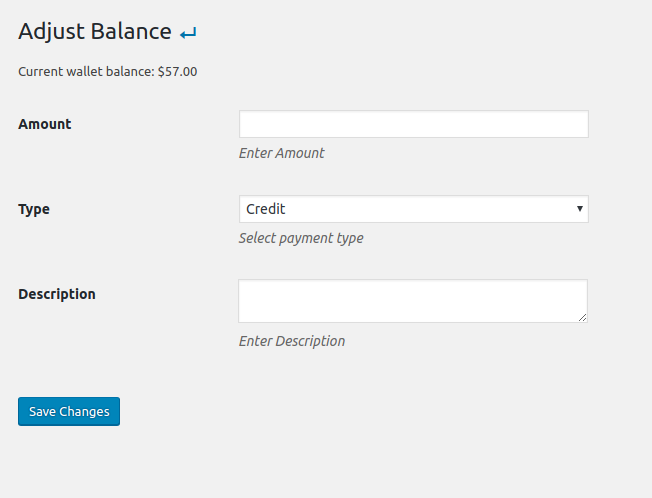The image size is (652, 498).
Task: Focus the Amount input field
Action: click(413, 124)
